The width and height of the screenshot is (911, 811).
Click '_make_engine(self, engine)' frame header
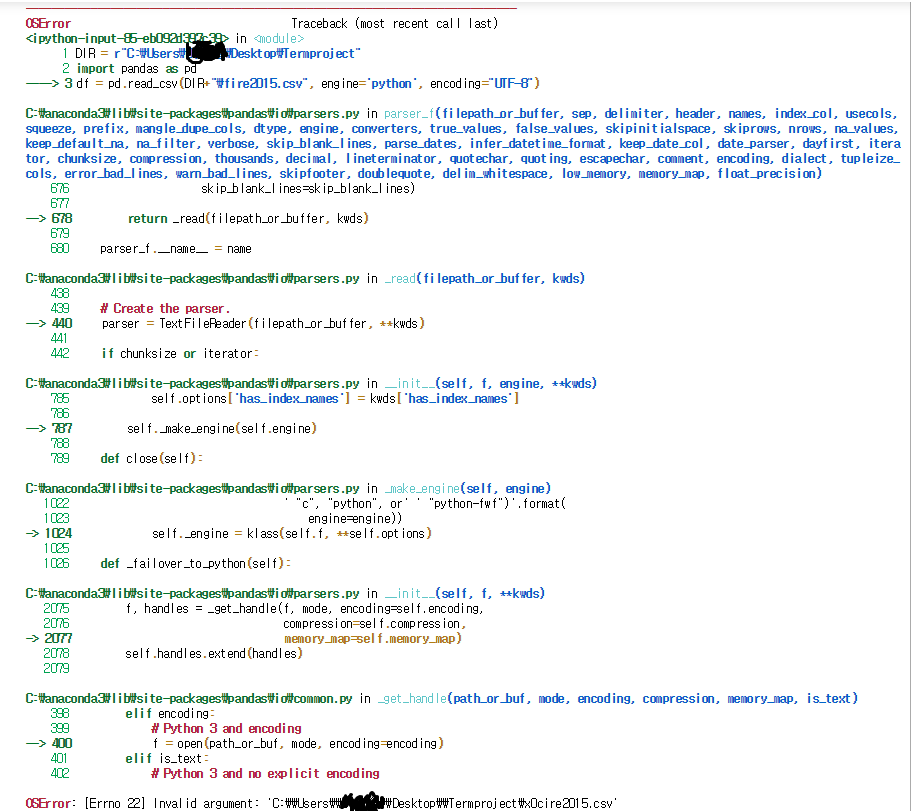(x=468, y=489)
